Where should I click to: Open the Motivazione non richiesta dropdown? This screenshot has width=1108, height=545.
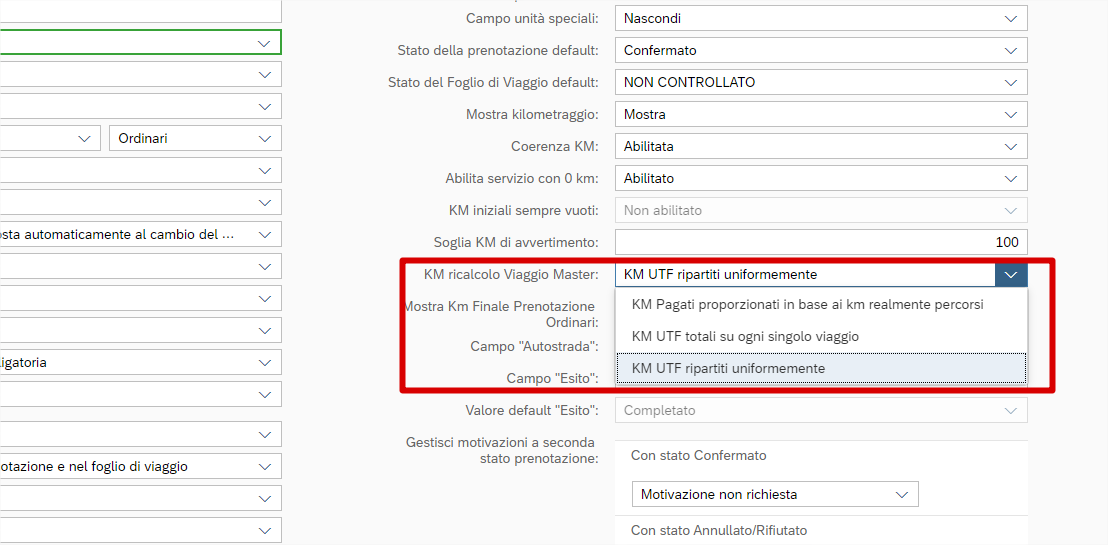pos(902,494)
